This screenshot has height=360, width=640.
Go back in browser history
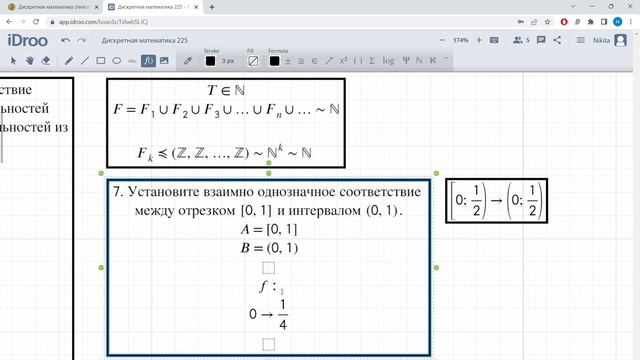point(9,22)
